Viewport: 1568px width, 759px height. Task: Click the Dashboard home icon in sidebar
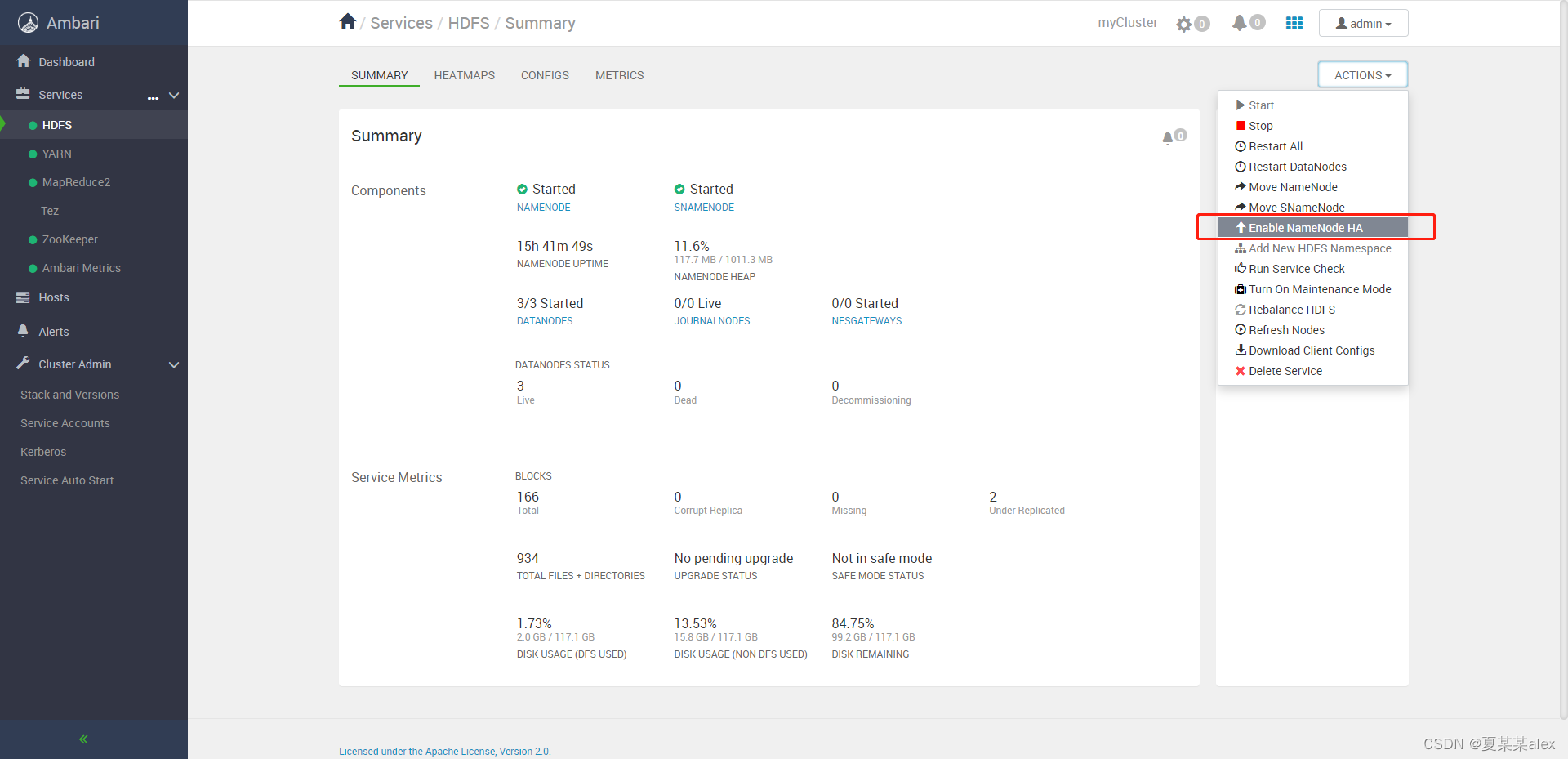click(x=24, y=61)
